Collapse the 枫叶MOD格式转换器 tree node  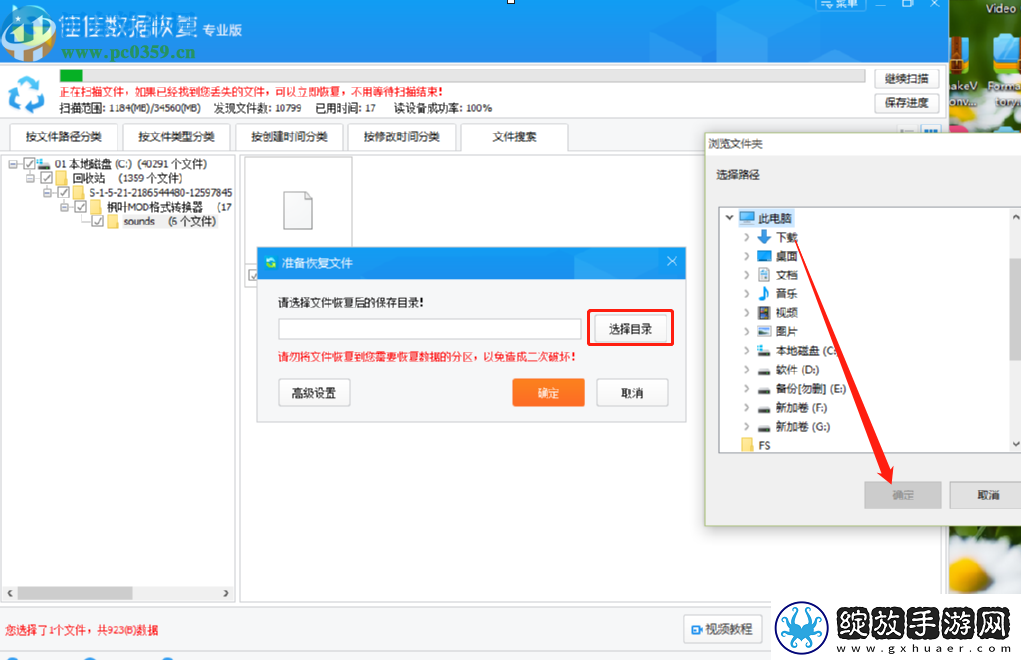click(64, 206)
